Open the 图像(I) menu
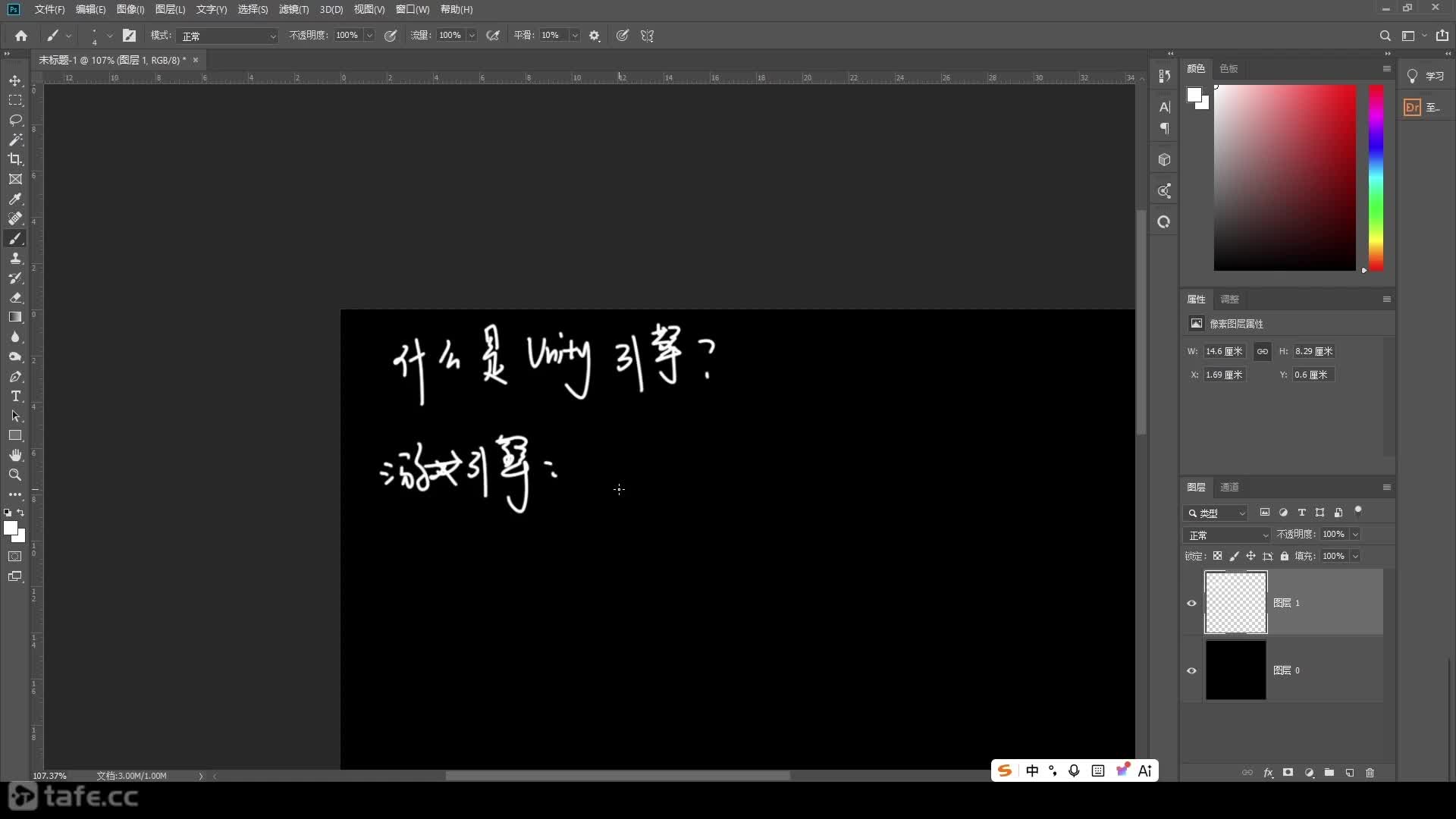This screenshot has height=819, width=1456. coord(130,9)
